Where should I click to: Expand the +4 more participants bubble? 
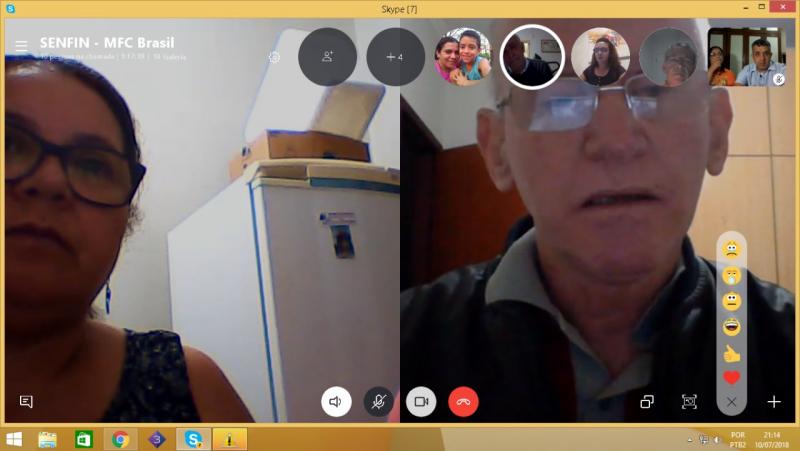pos(395,57)
